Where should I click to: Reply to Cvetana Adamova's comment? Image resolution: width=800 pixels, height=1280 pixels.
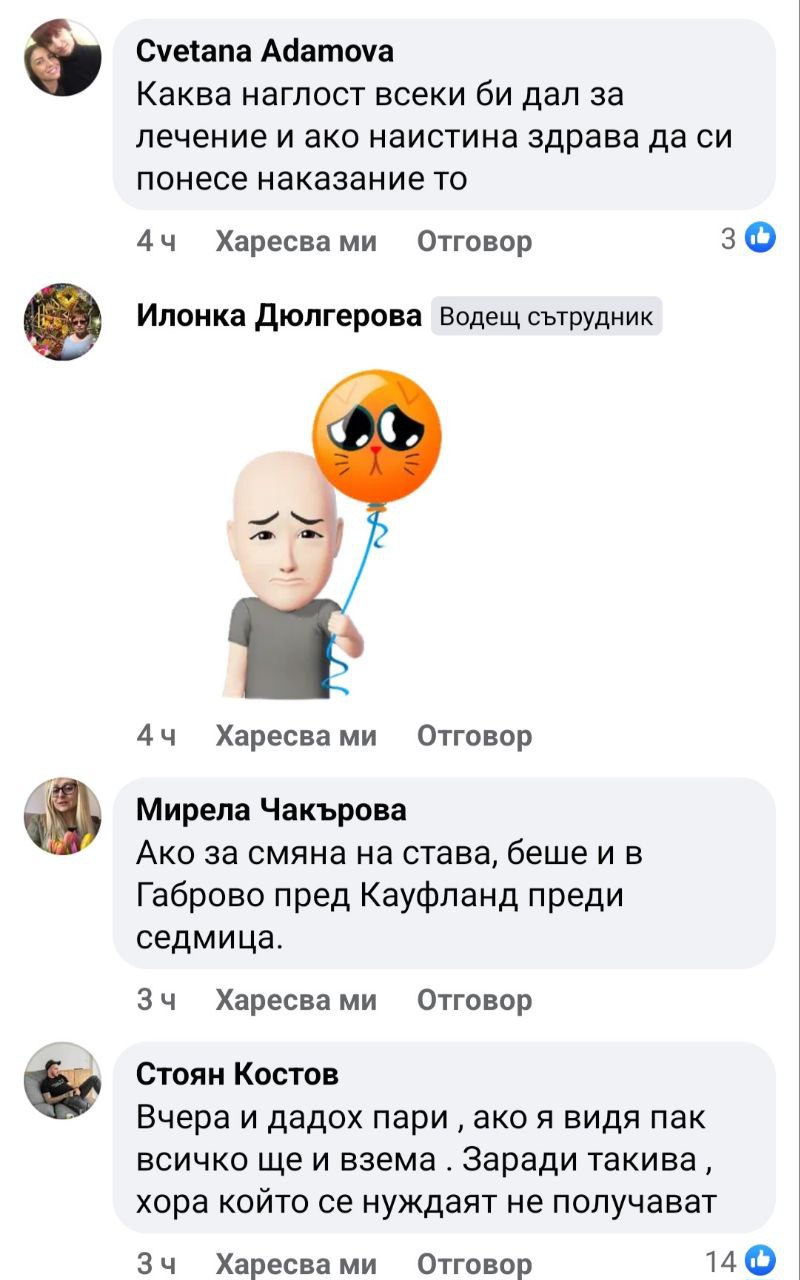click(x=474, y=241)
